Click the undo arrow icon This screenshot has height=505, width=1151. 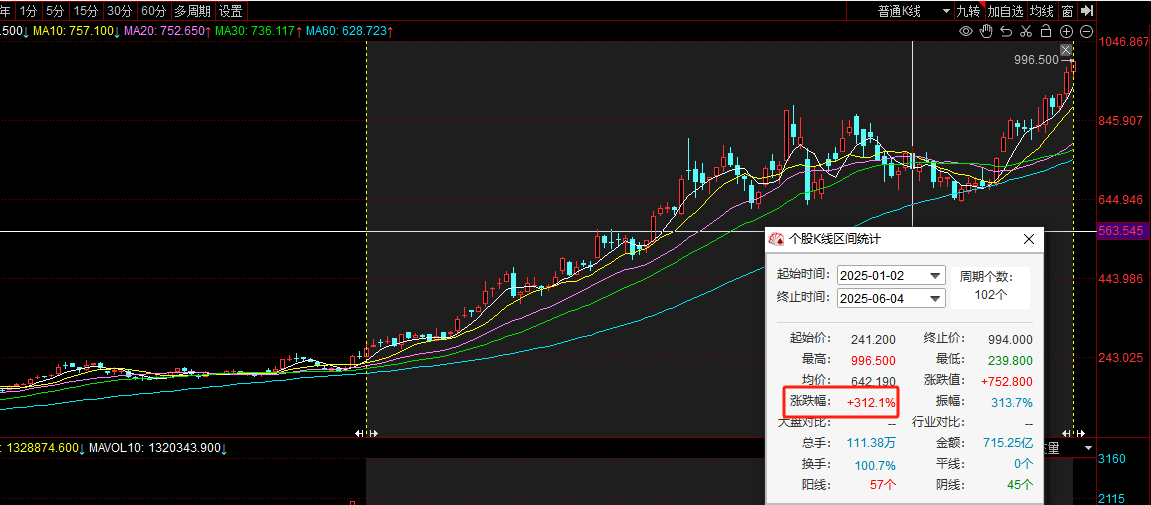1006,32
